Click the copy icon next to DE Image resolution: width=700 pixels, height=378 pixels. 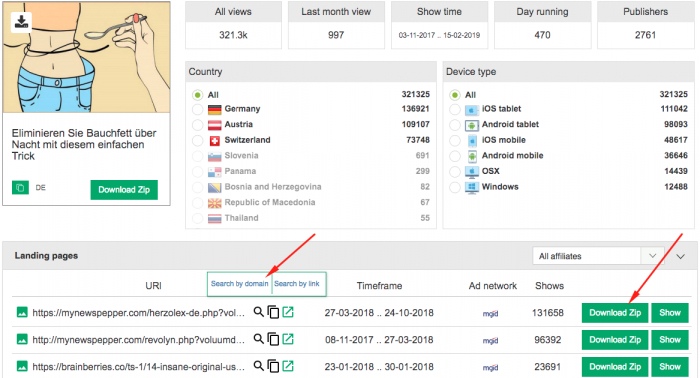(20, 187)
